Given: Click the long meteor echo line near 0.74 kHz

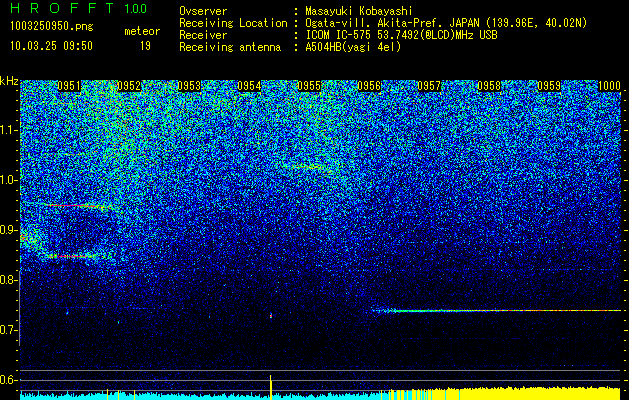Looking at the screenshot, I should pos(497,311).
